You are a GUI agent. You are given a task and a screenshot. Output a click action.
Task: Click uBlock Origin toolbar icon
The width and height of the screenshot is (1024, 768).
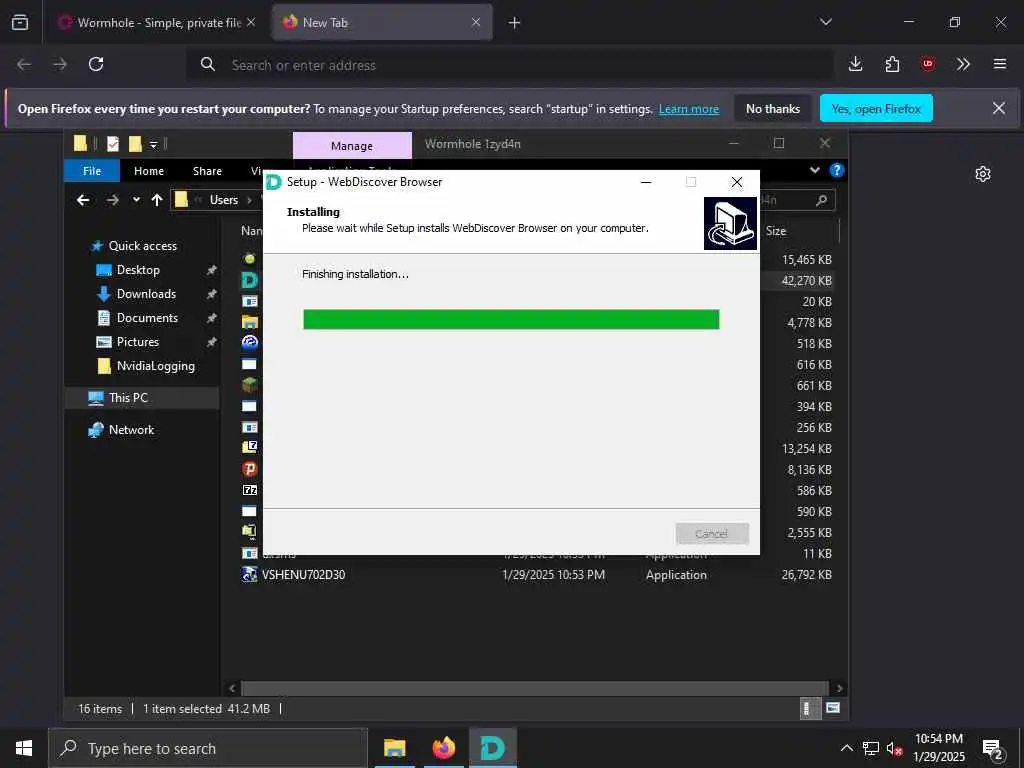point(927,64)
